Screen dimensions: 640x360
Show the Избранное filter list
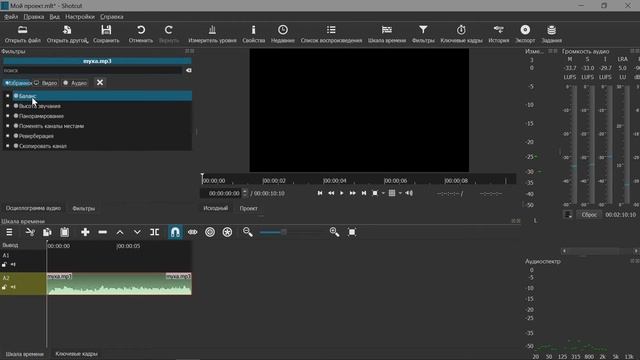click(x=18, y=83)
